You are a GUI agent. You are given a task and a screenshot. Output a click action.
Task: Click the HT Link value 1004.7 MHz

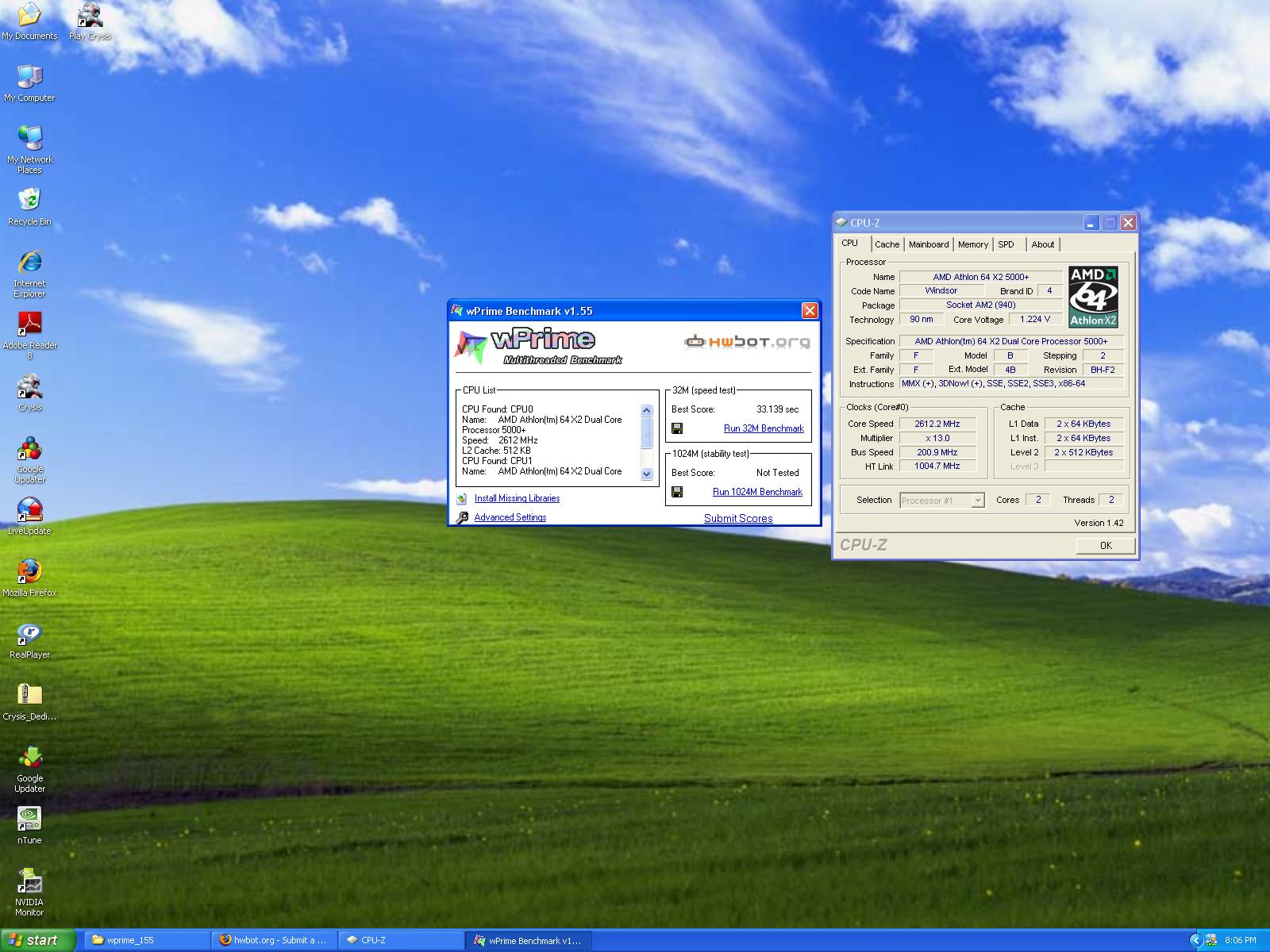937,466
